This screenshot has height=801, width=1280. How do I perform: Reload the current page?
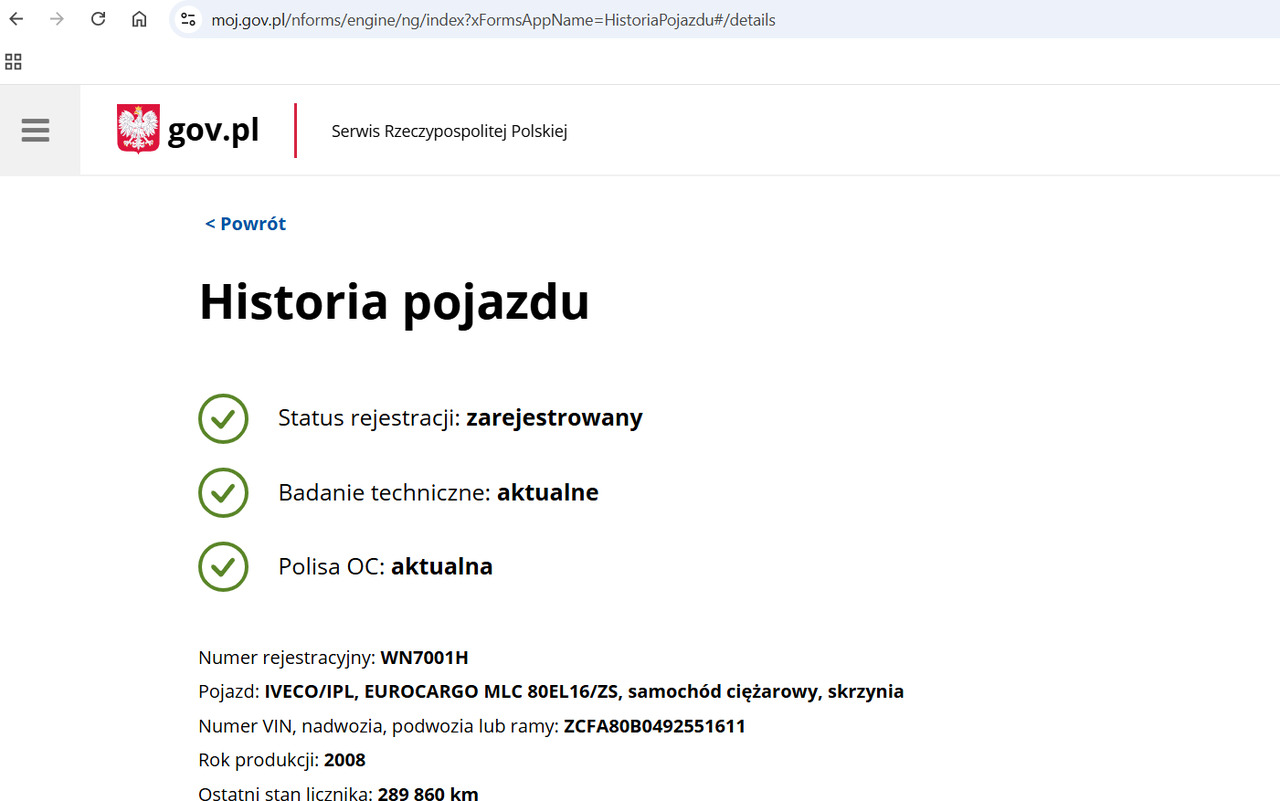(x=98, y=19)
